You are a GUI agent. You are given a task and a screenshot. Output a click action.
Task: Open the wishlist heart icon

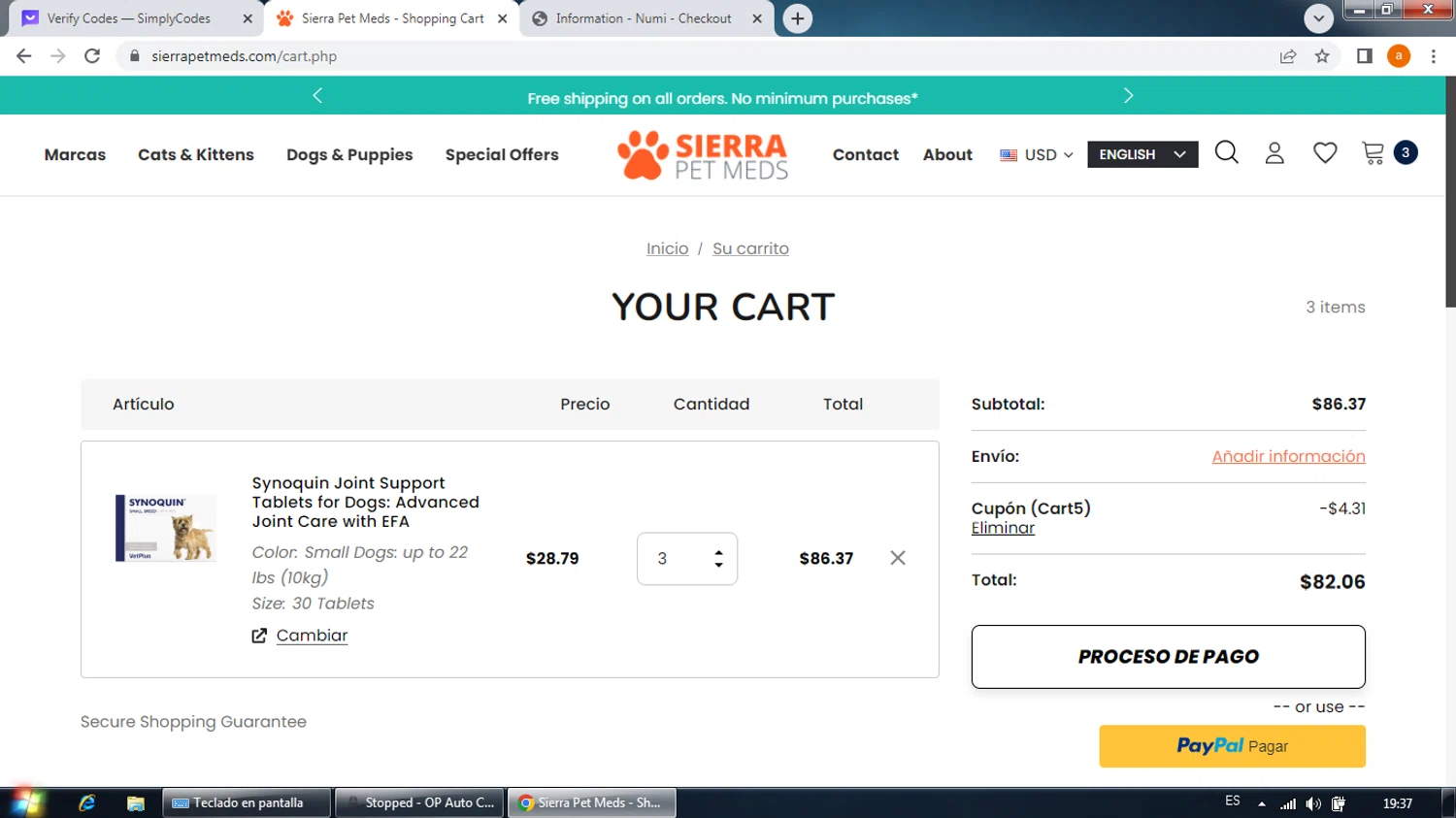click(x=1325, y=153)
